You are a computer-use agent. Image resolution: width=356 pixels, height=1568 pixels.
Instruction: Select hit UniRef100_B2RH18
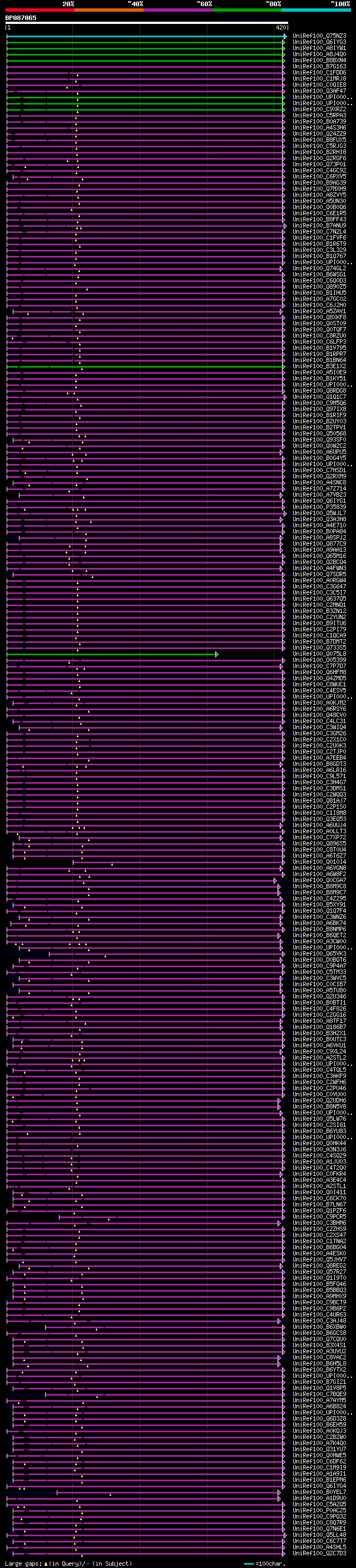click(319, 152)
